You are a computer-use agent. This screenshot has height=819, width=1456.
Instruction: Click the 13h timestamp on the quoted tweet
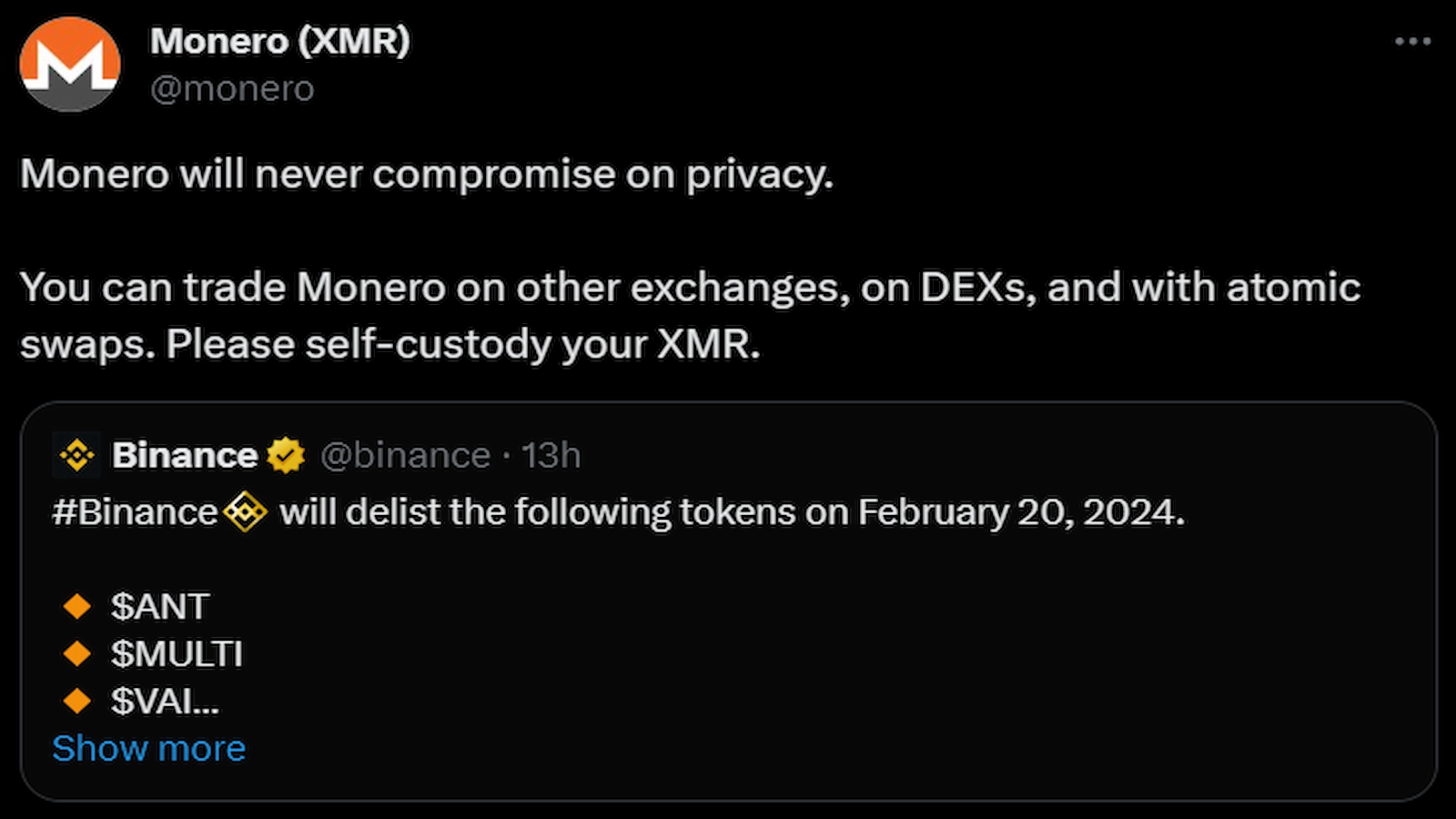[552, 455]
